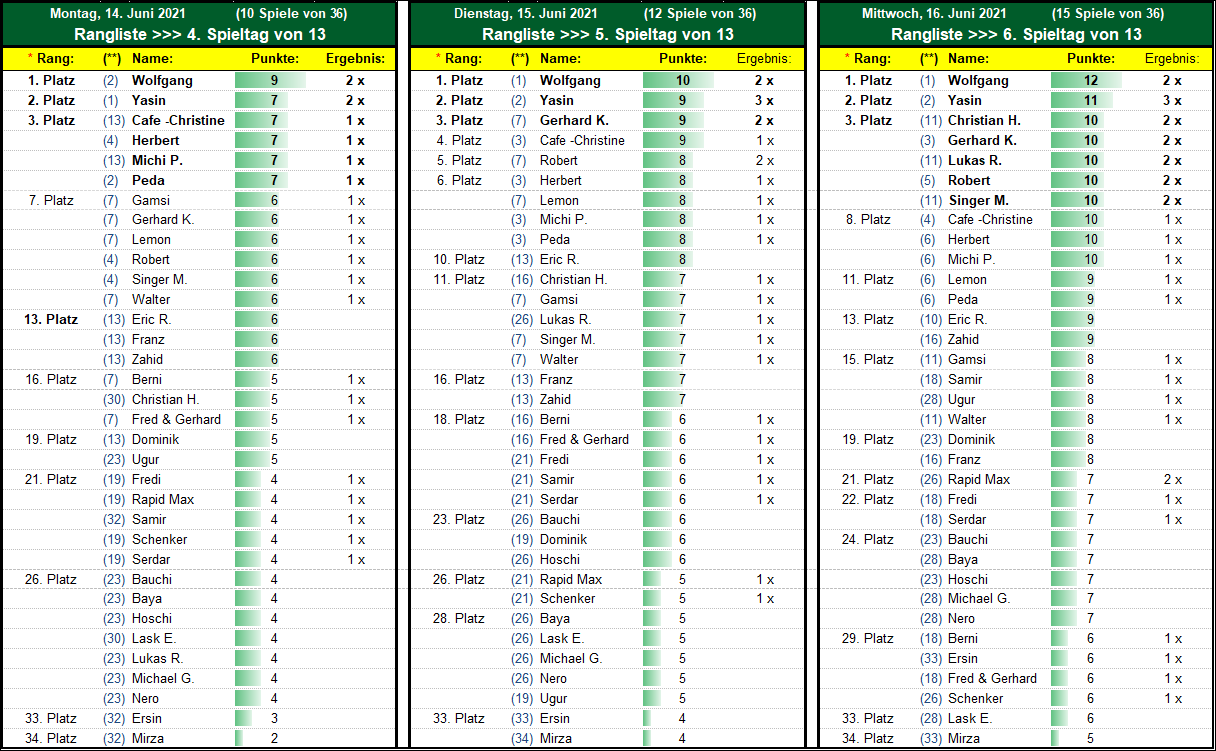Click Mirza's 5 points in the Mittwoch table

[1090, 738]
